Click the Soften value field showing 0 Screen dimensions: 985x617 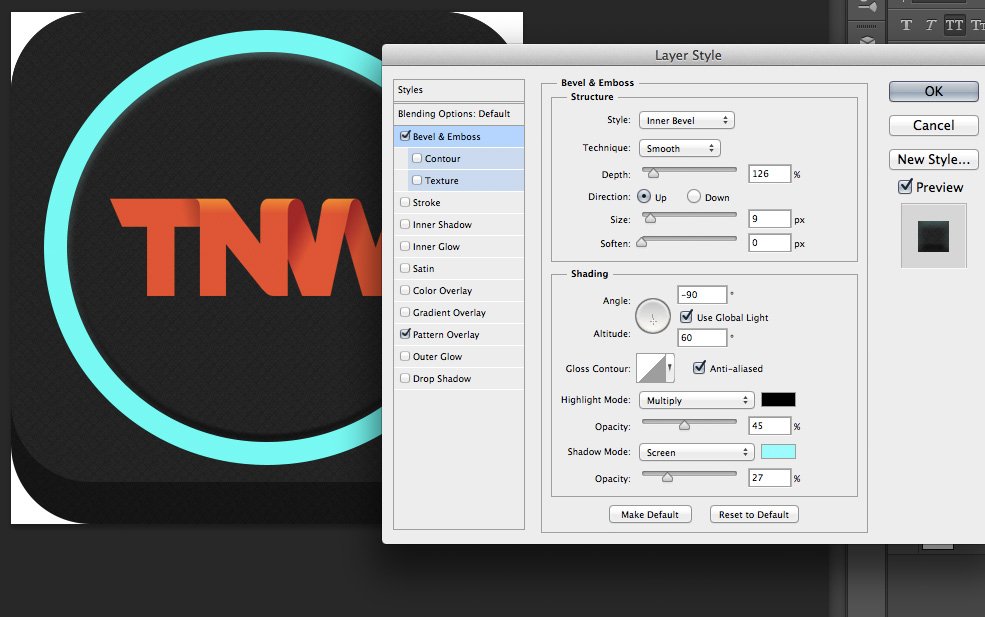[x=770, y=243]
